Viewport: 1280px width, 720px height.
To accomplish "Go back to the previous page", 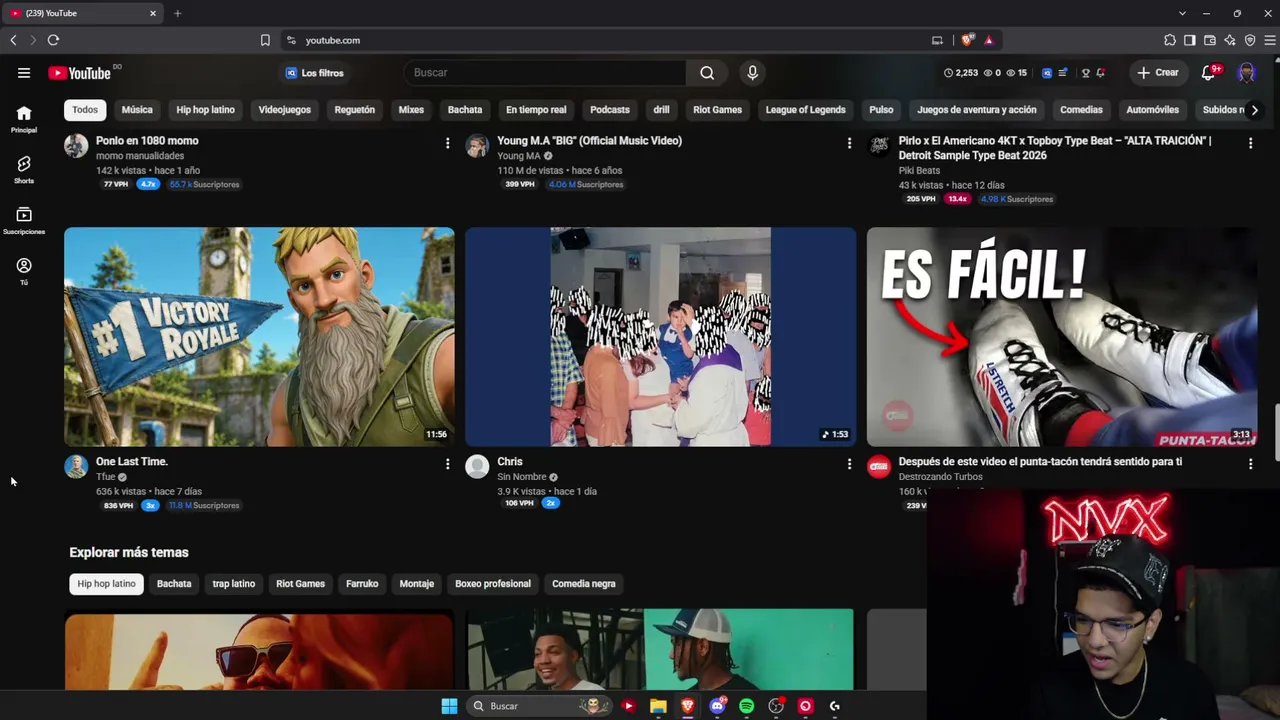I will (x=13, y=40).
